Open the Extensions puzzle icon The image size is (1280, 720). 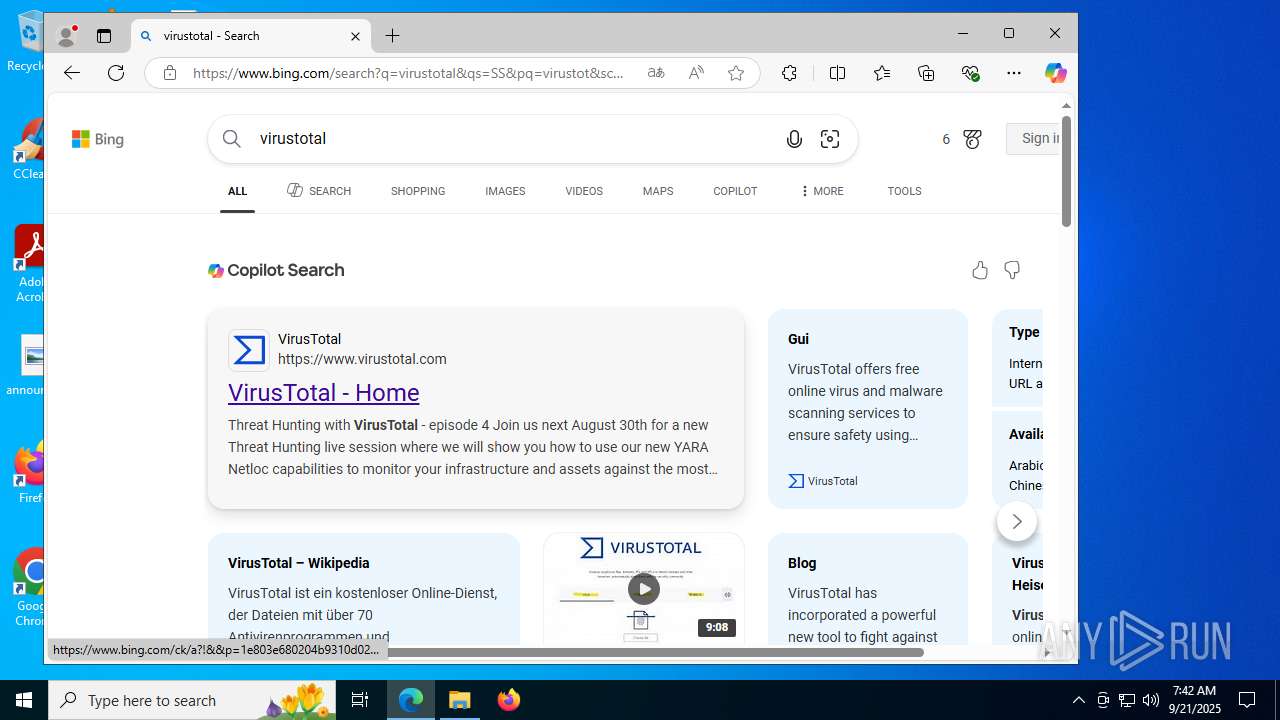pos(789,73)
